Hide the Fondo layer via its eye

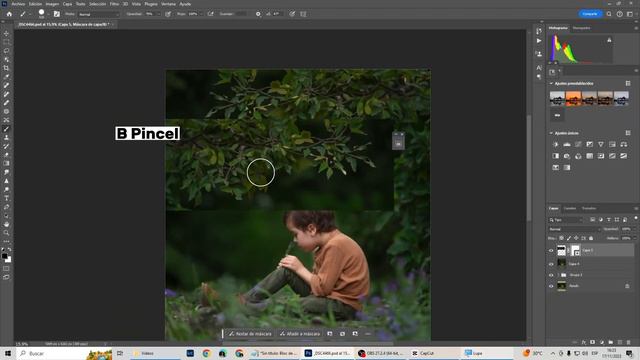click(x=551, y=286)
